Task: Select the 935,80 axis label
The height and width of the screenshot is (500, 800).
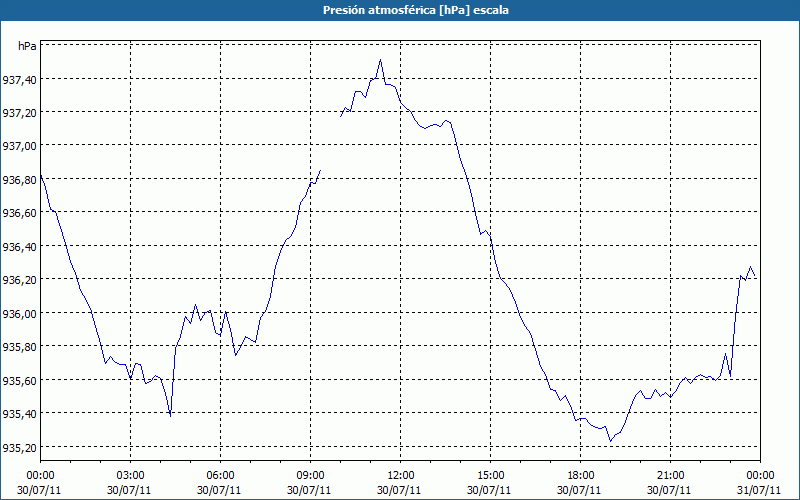Action: tap(19, 346)
